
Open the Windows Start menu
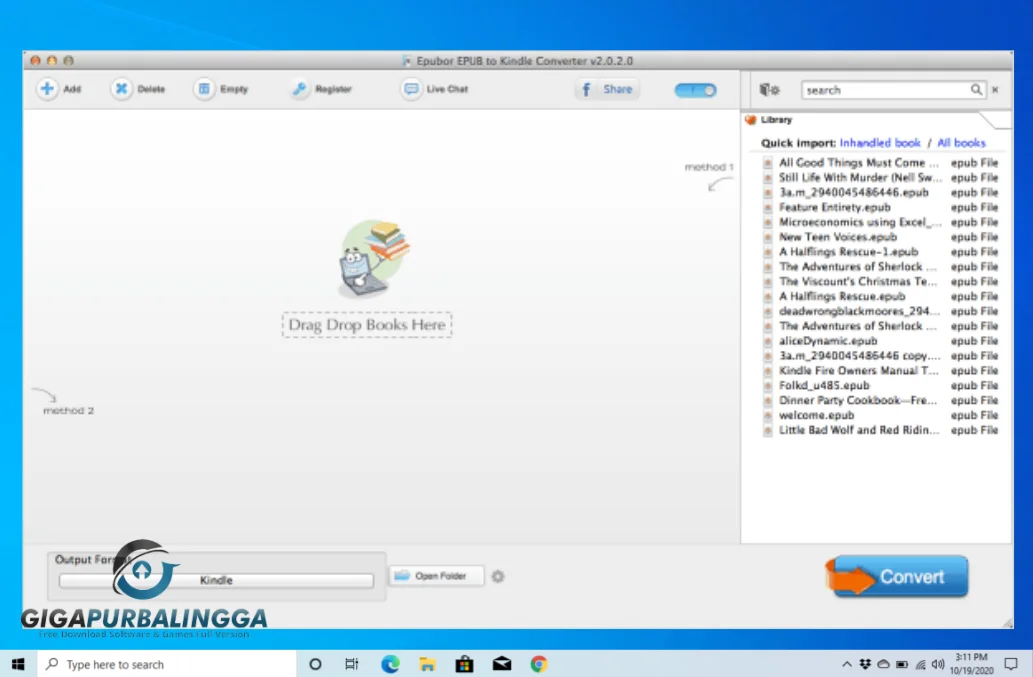[x=17, y=663]
